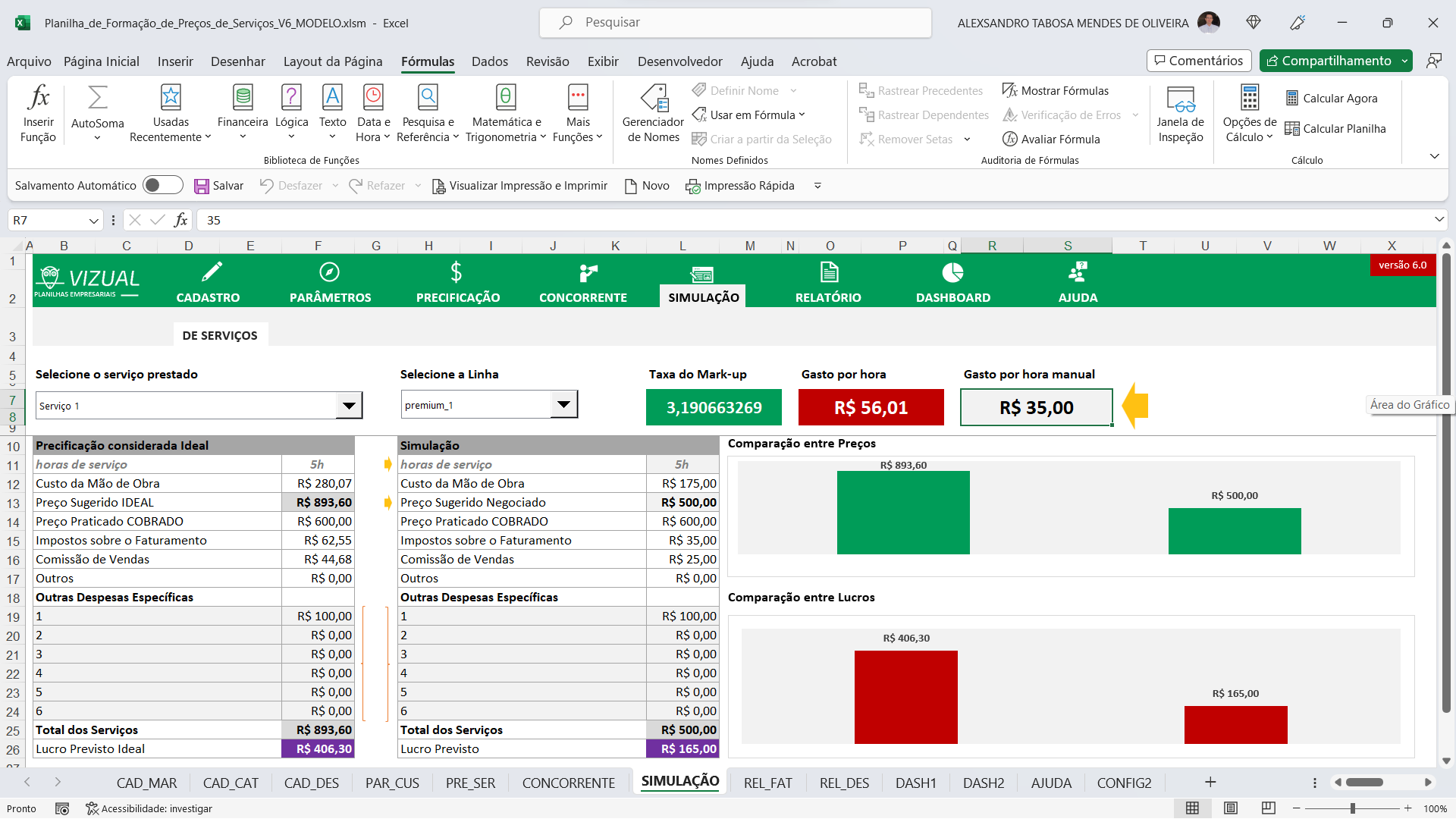Open Data e Hora functions
The width and height of the screenshot is (1456, 819).
point(373,113)
